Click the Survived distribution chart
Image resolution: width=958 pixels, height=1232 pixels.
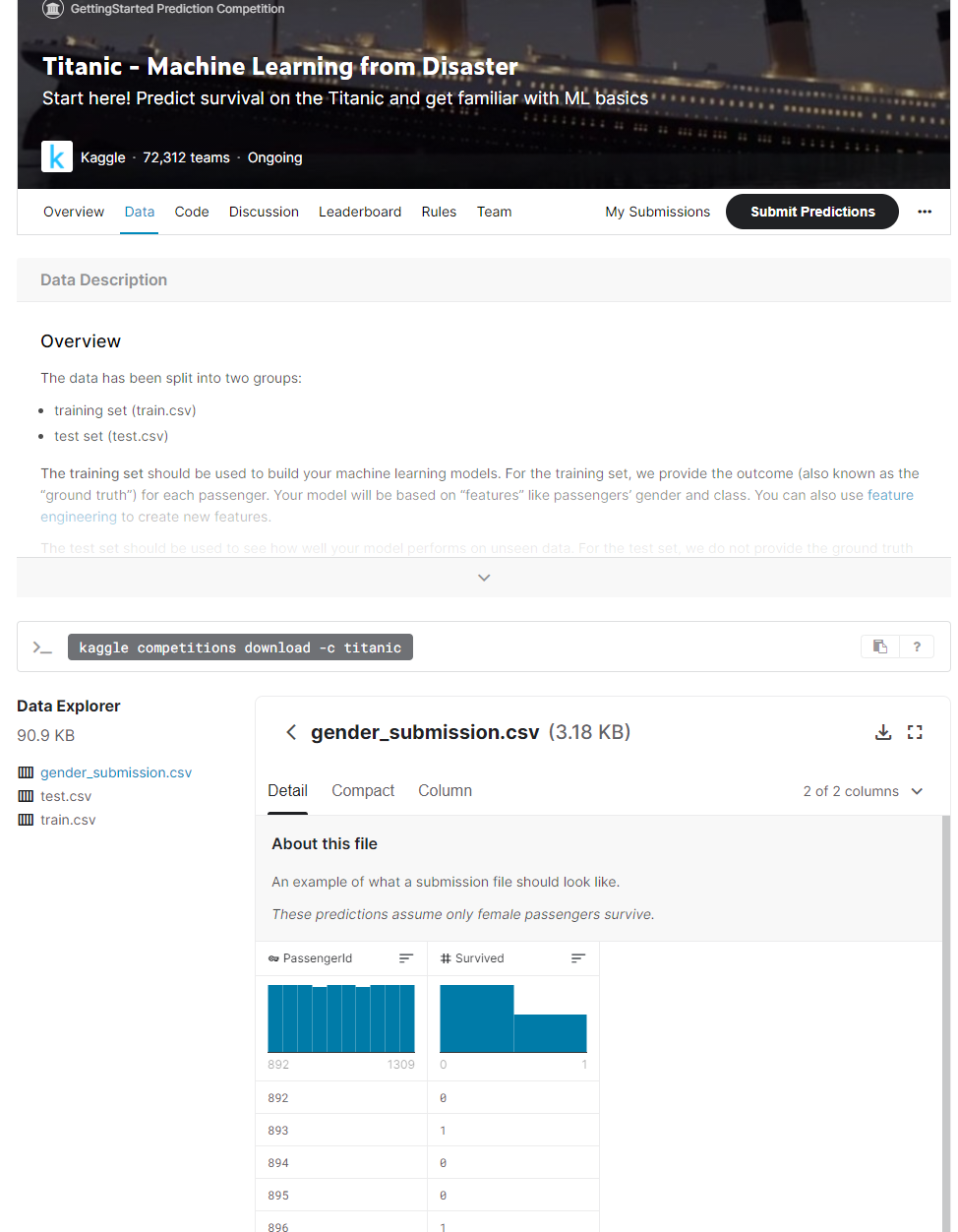pos(513,1018)
